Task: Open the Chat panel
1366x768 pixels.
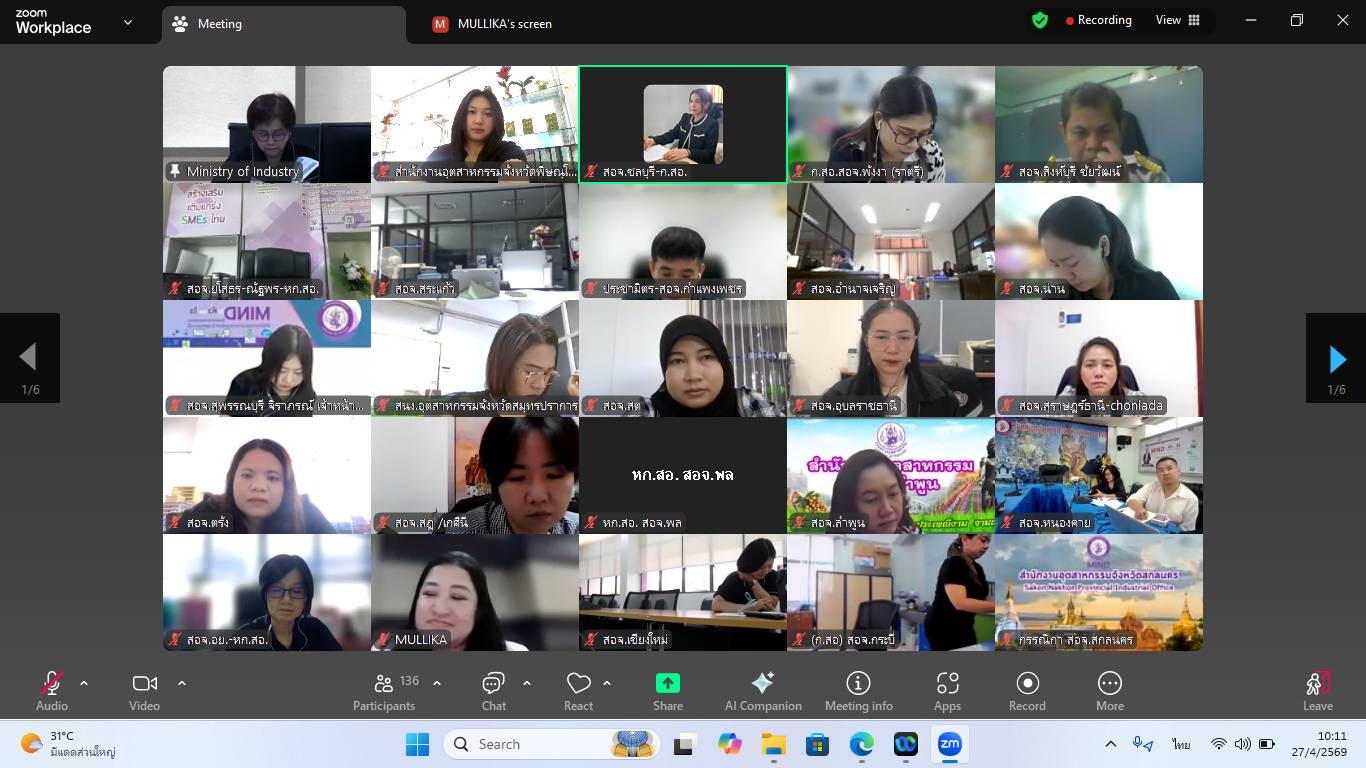Action: tap(493, 691)
